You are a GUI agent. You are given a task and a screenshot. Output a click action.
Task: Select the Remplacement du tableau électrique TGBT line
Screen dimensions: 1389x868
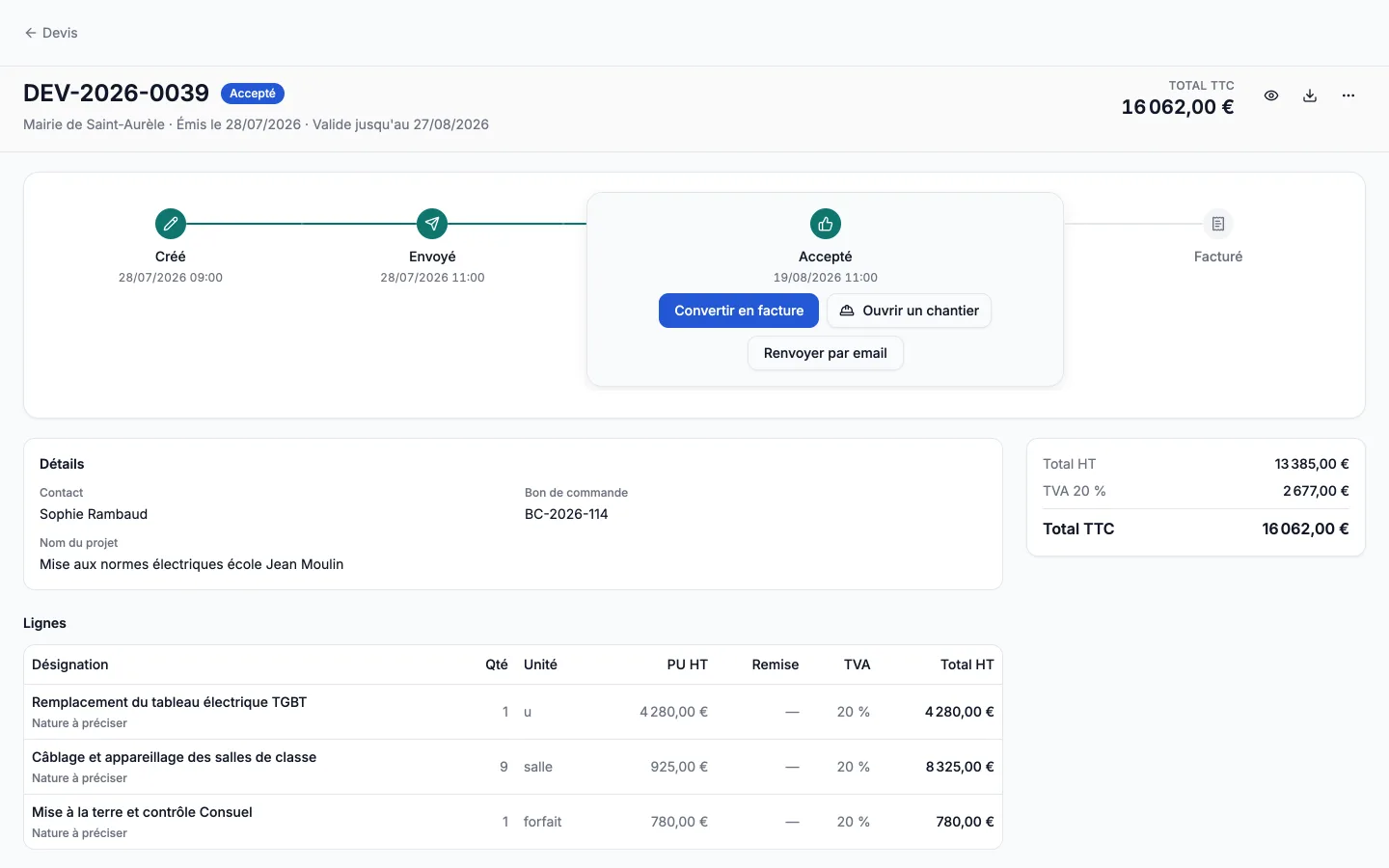click(513, 712)
